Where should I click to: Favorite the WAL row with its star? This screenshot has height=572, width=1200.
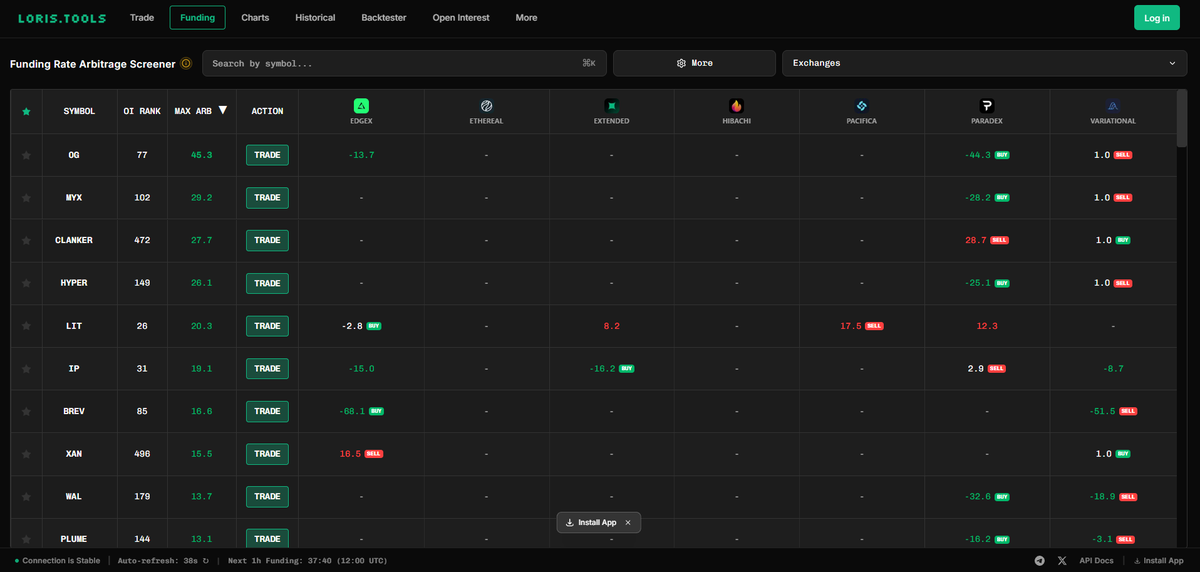[x=26, y=496]
